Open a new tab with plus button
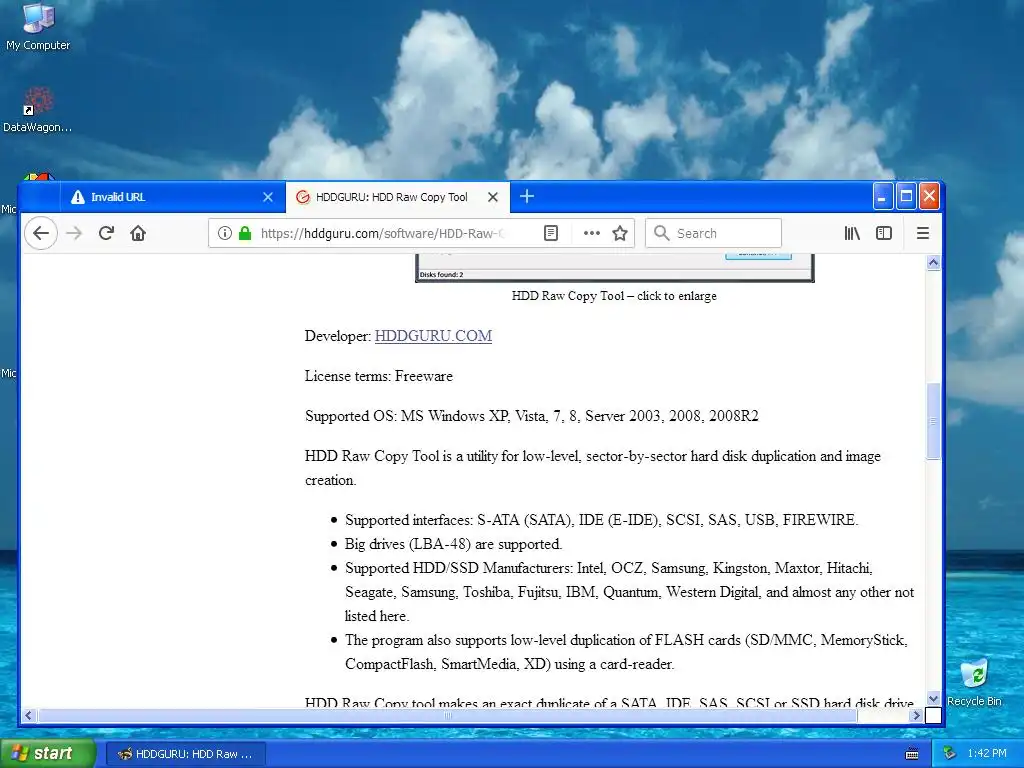Viewport: 1024px width, 768px height. pyautogui.click(x=527, y=196)
